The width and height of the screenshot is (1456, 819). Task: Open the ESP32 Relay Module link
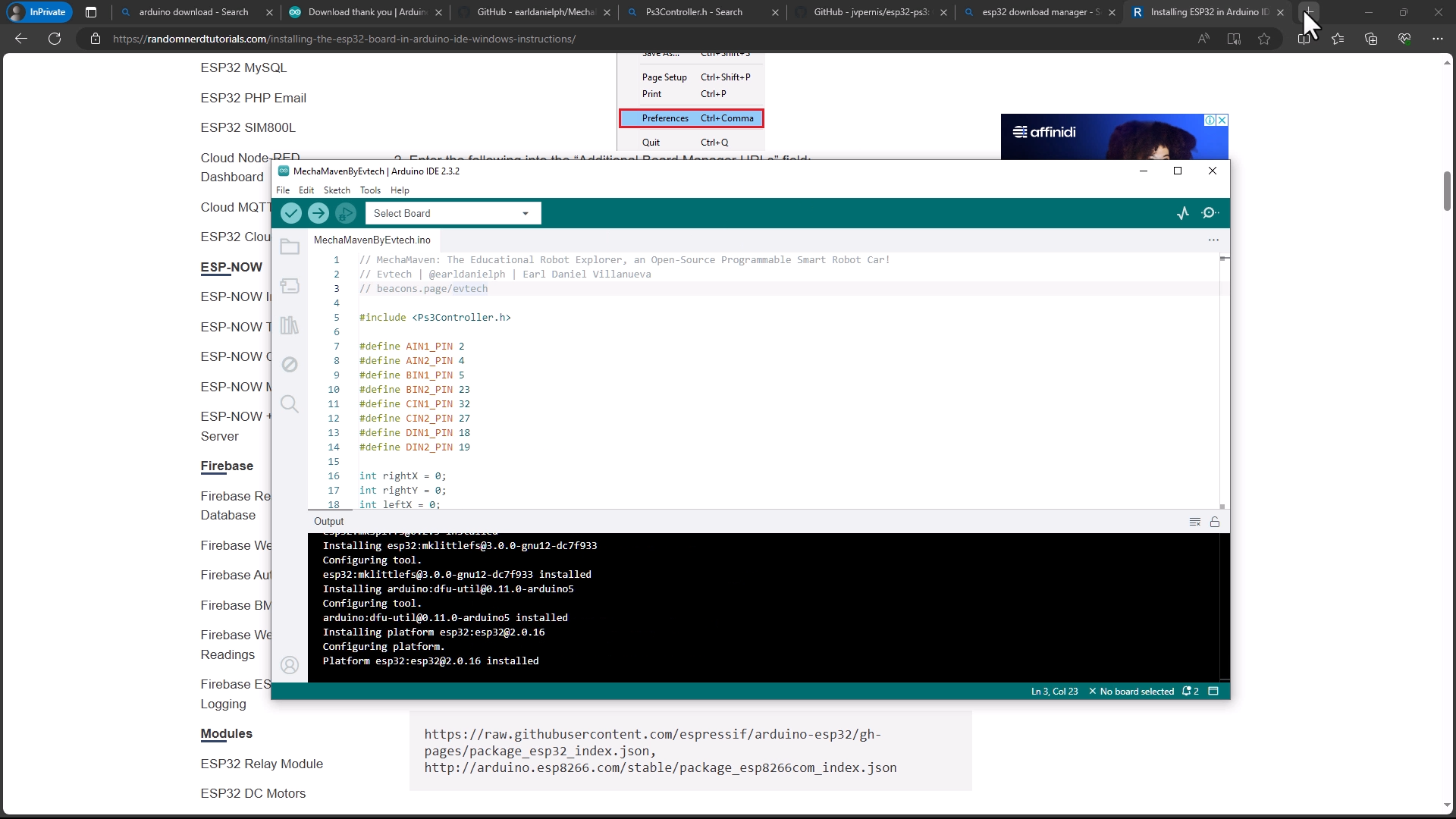[262, 764]
